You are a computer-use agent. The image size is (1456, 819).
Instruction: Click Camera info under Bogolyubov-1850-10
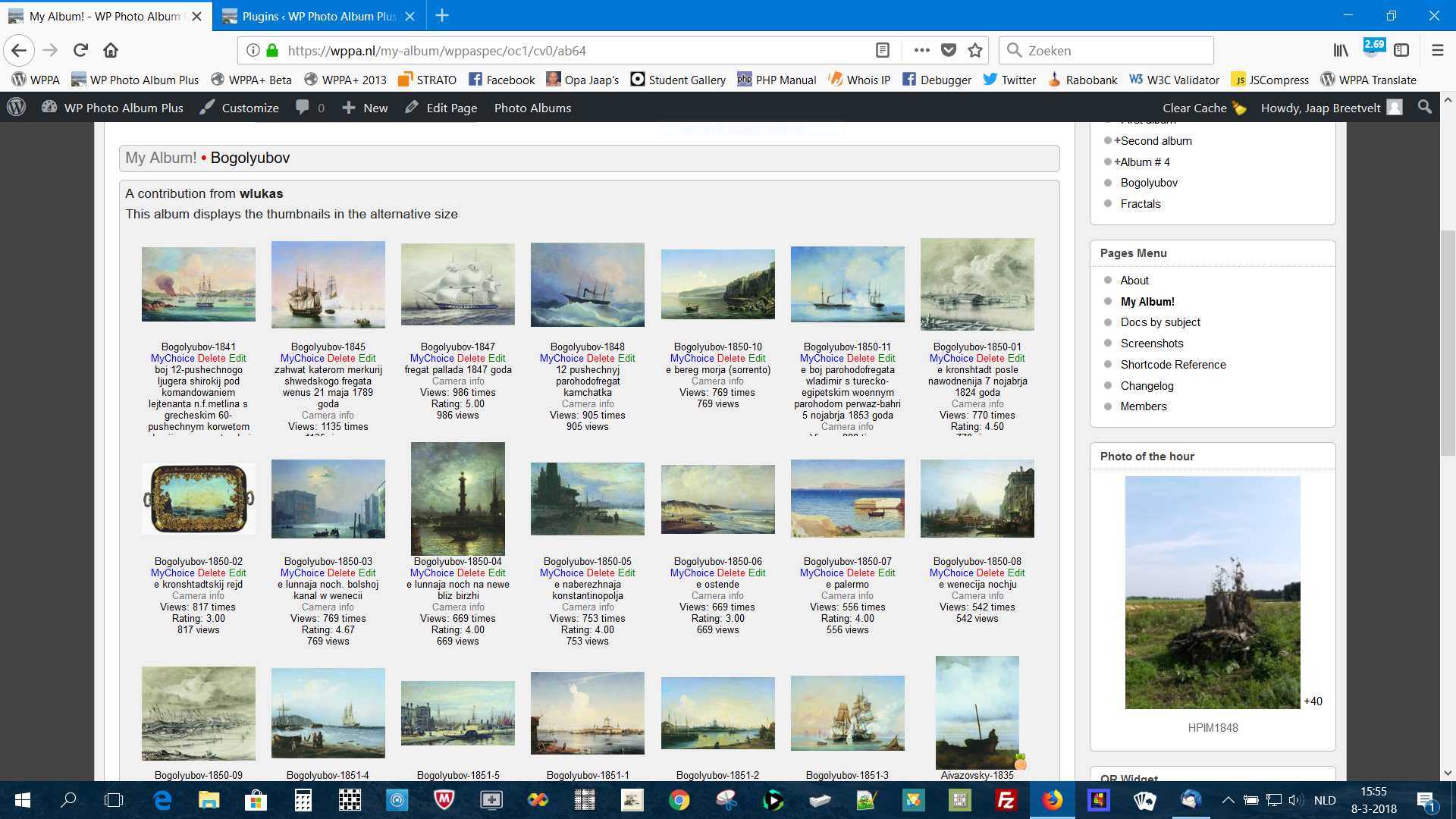[717, 381]
